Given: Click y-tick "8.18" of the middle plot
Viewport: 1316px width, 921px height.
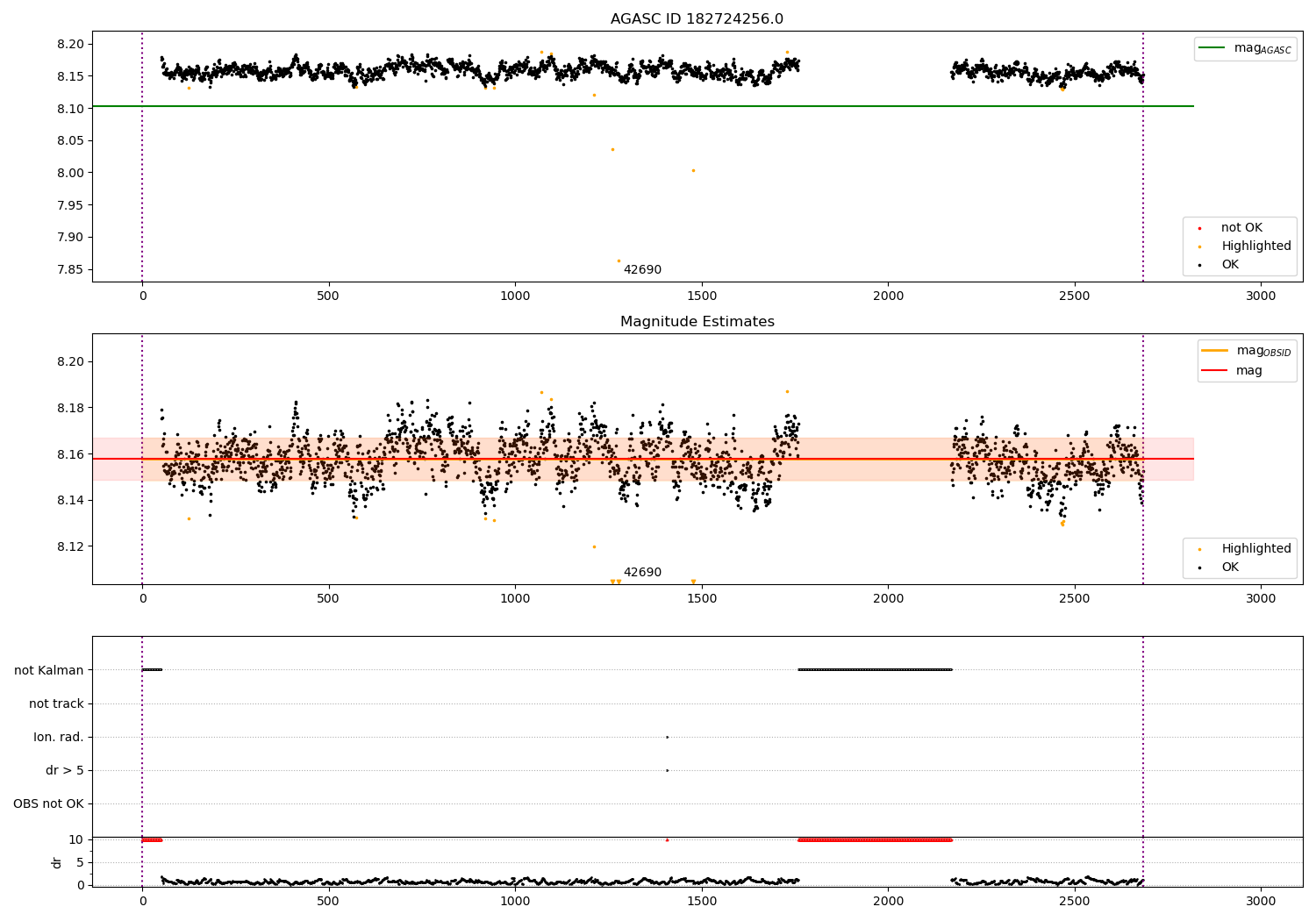Looking at the screenshot, I should tap(70, 408).
